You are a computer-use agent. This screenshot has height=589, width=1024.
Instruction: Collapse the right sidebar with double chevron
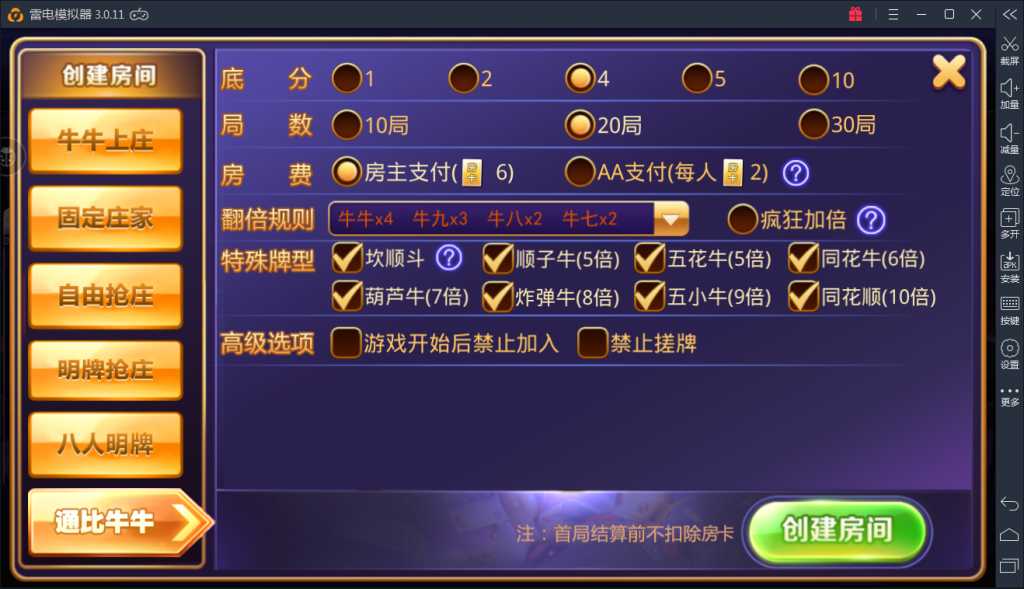point(1010,14)
